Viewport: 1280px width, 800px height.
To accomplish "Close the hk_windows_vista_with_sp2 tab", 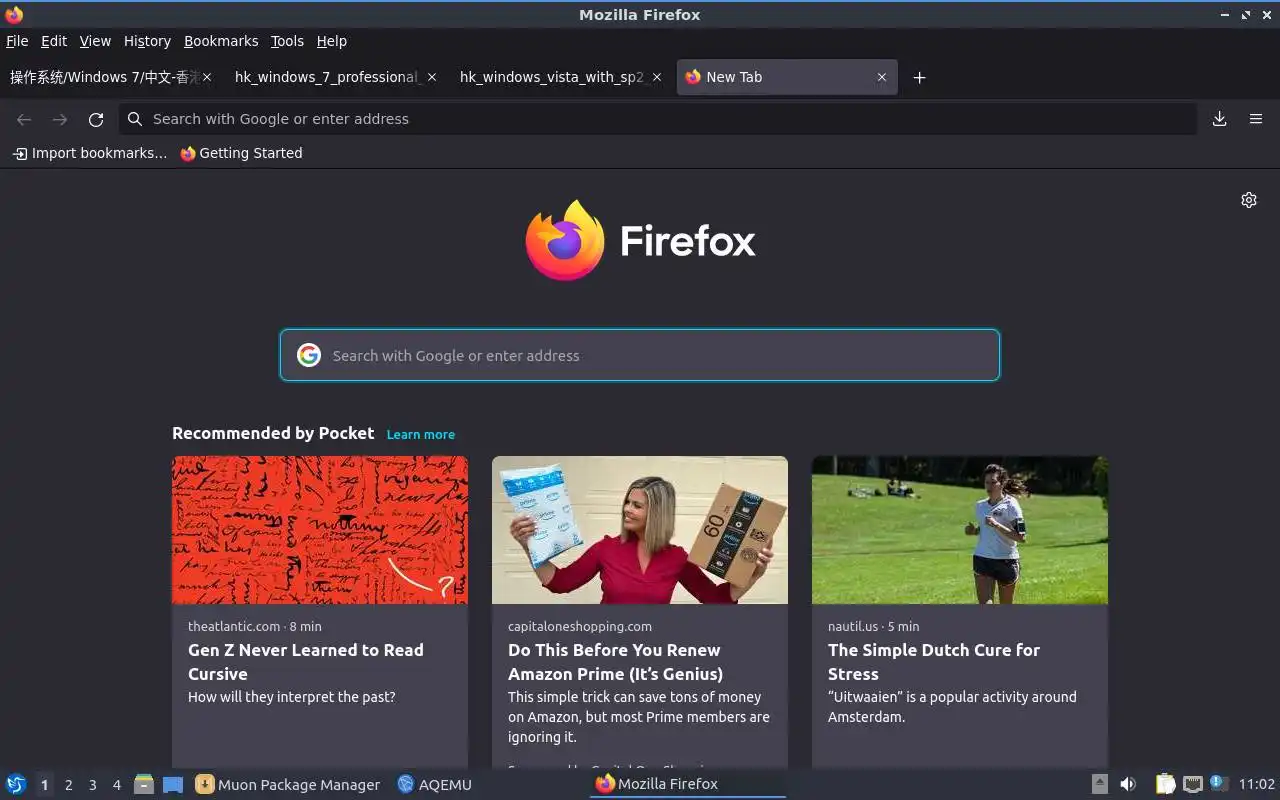I will click(x=656, y=77).
